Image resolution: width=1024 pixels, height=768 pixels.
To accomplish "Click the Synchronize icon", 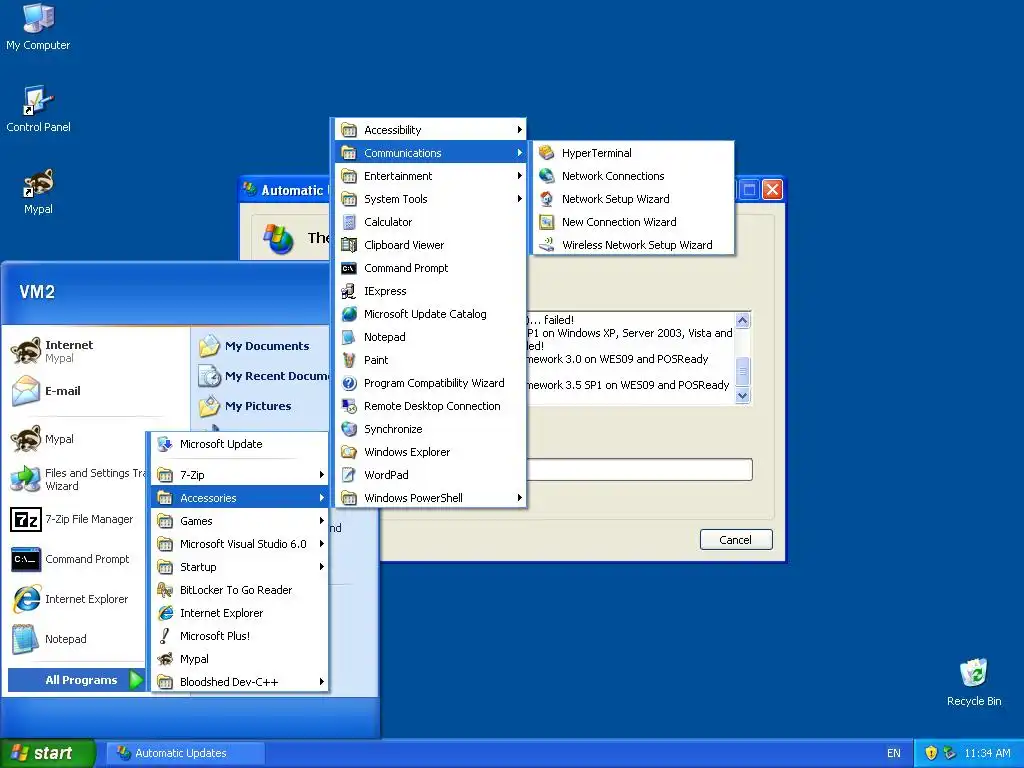I will tap(349, 429).
